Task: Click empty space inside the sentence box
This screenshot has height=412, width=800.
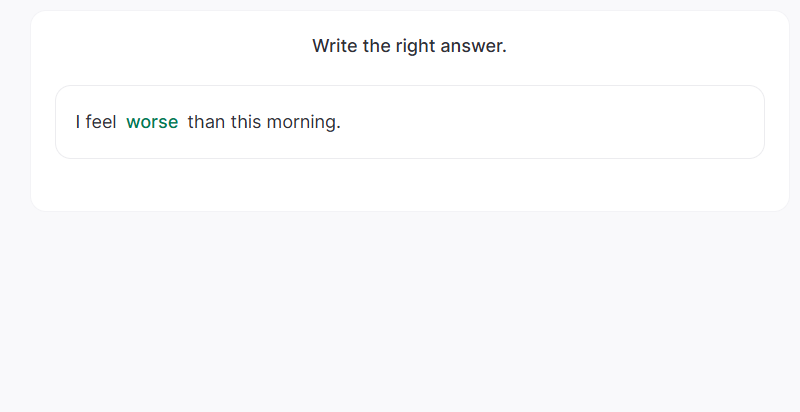Action: pyautogui.click(x=550, y=122)
